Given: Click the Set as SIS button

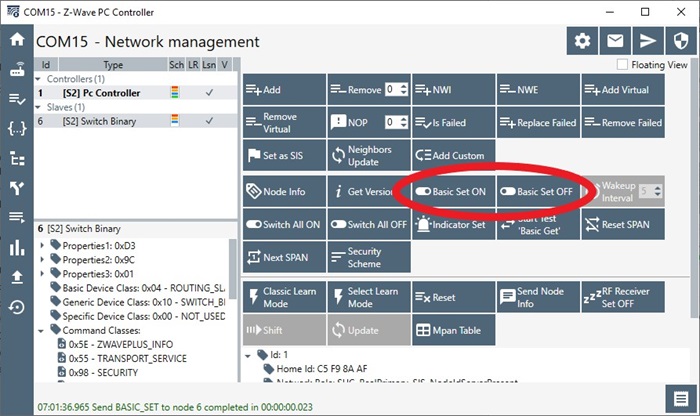Looking at the screenshot, I should [x=284, y=155].
